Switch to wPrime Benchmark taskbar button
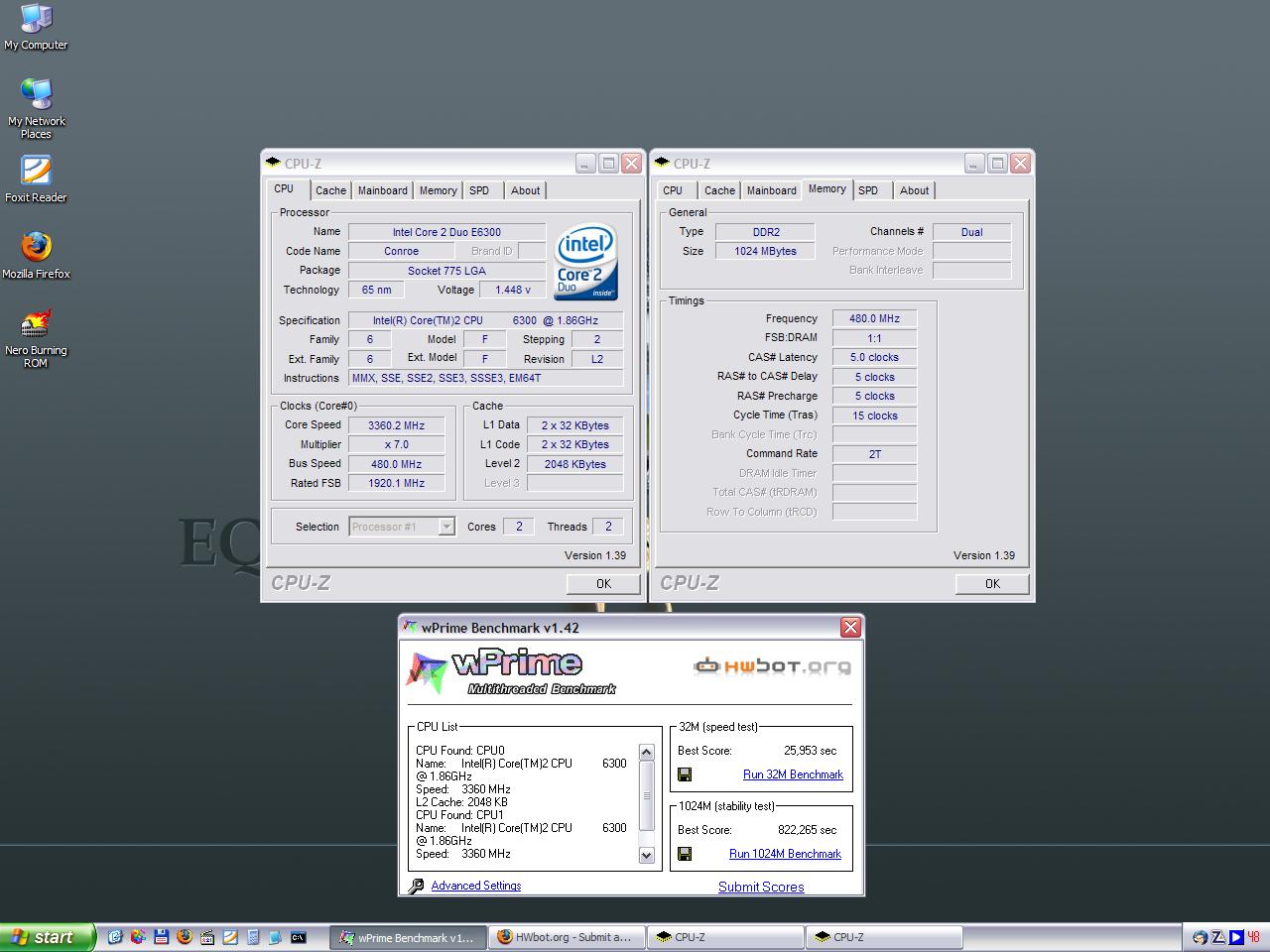Image resolution: width=1270 pixels, height=952 pixels. pyautogui.click(x=407, y=937)
